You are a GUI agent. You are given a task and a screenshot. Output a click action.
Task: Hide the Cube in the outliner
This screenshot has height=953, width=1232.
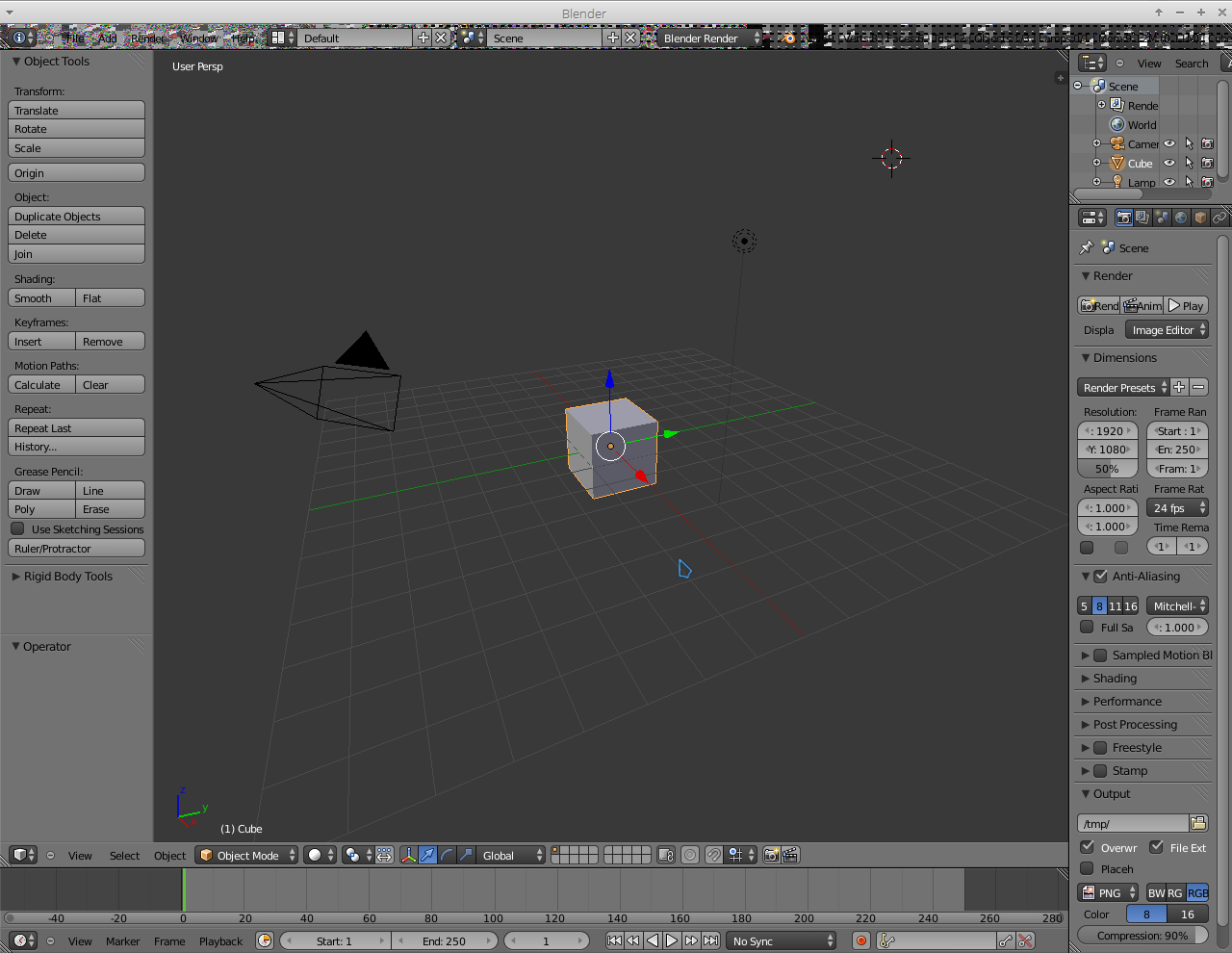(1169, 164)
